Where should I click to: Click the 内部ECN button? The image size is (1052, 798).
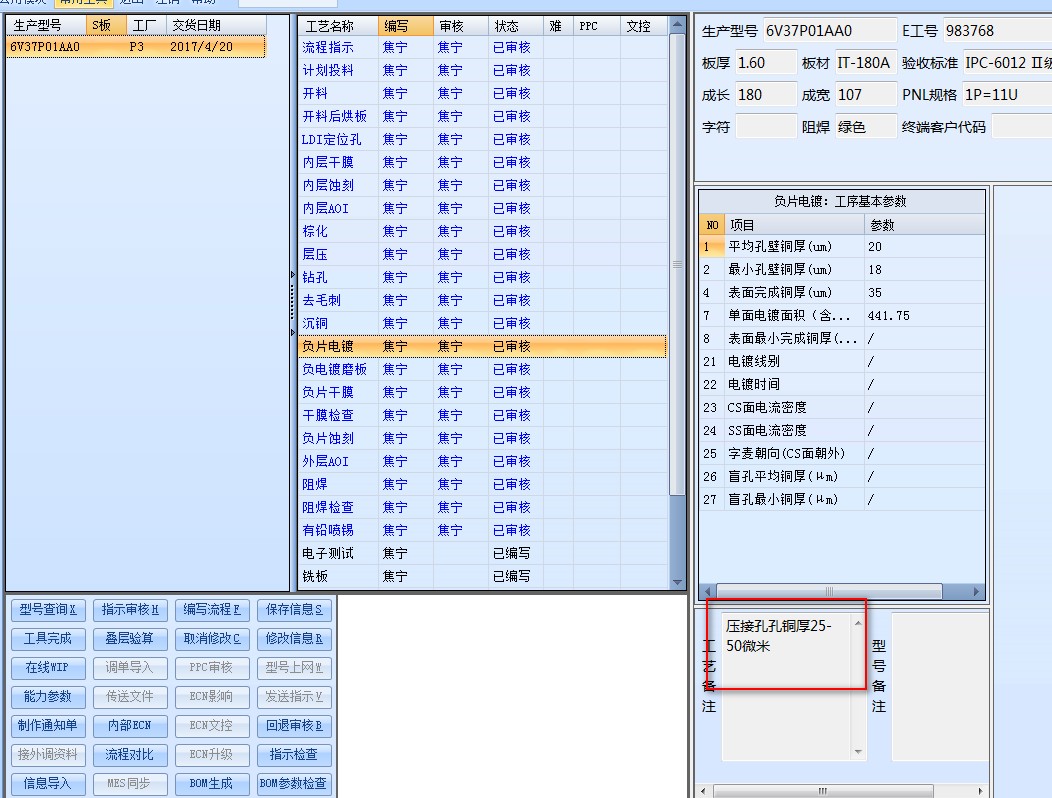pyautogui.click(x=130, y=725)
